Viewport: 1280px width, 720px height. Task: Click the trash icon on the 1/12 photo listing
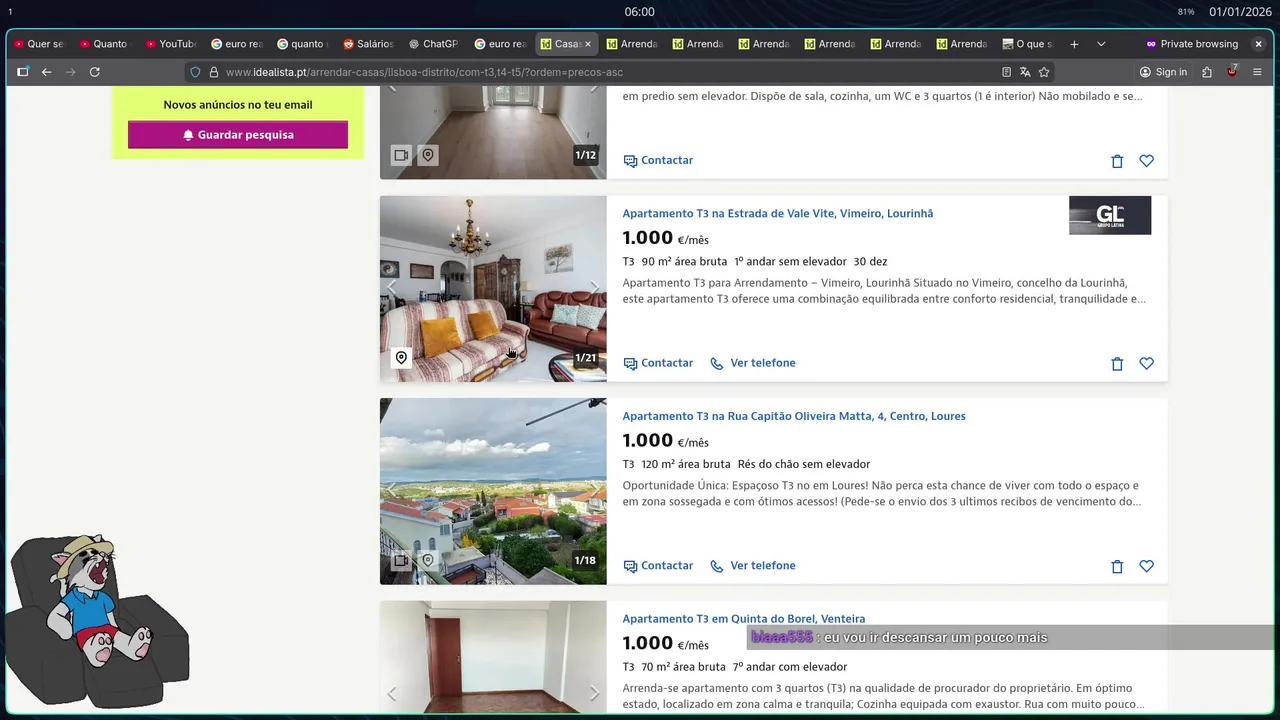(1117, 161)
